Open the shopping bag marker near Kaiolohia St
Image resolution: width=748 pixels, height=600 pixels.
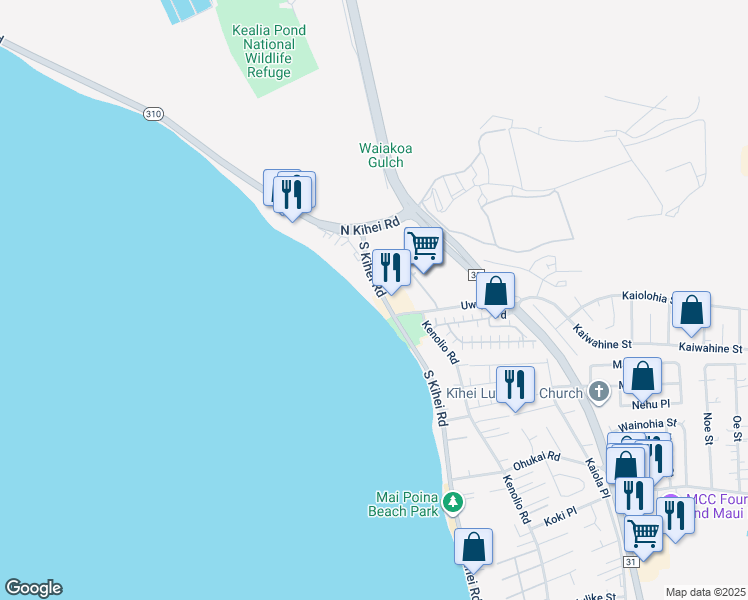(x=691, y=310)
